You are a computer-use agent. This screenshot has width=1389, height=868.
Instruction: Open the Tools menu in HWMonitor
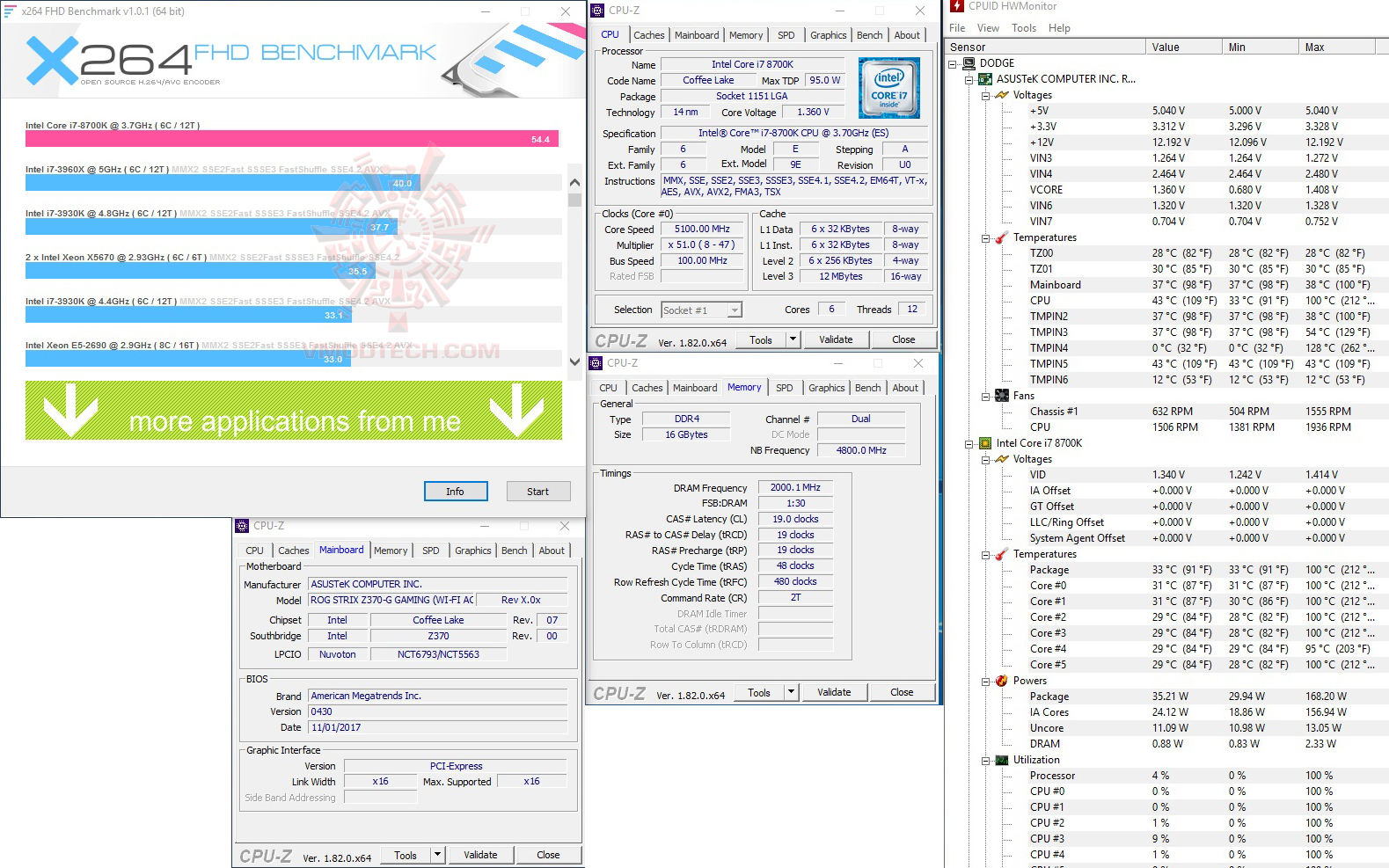pyautogui.click(x=1024, y=28)
